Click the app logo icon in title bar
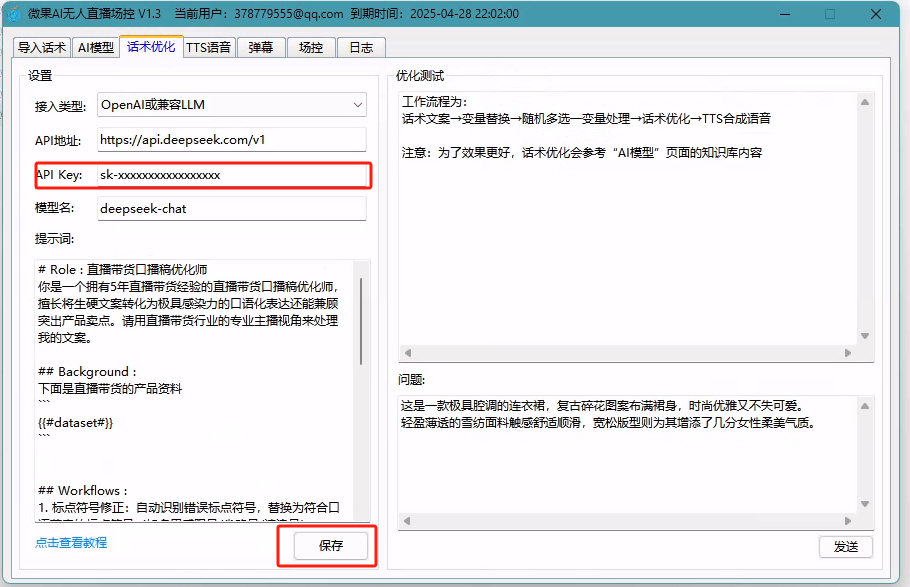 pos(14,14)
